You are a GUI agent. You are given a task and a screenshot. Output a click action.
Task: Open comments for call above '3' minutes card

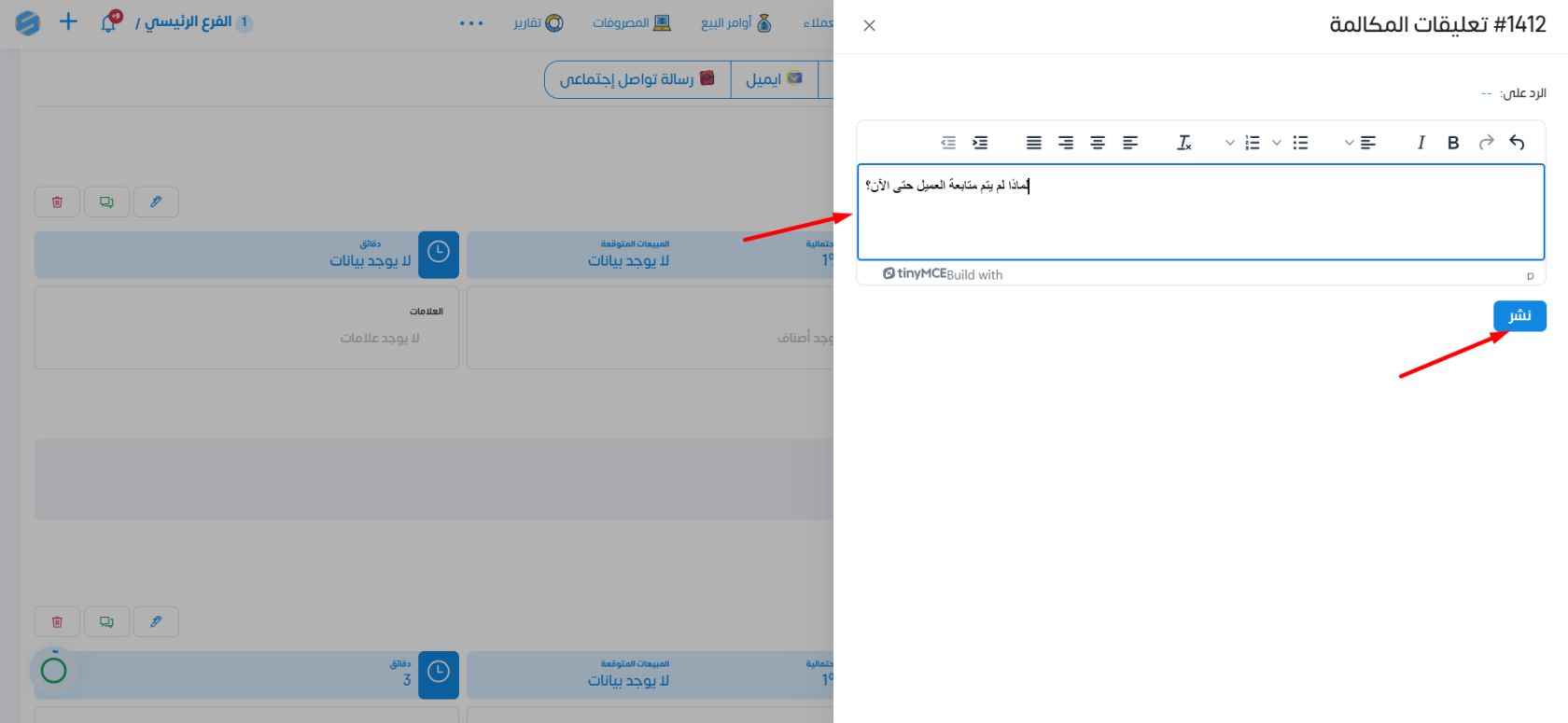pyautogui.click(x=106, y=621)
